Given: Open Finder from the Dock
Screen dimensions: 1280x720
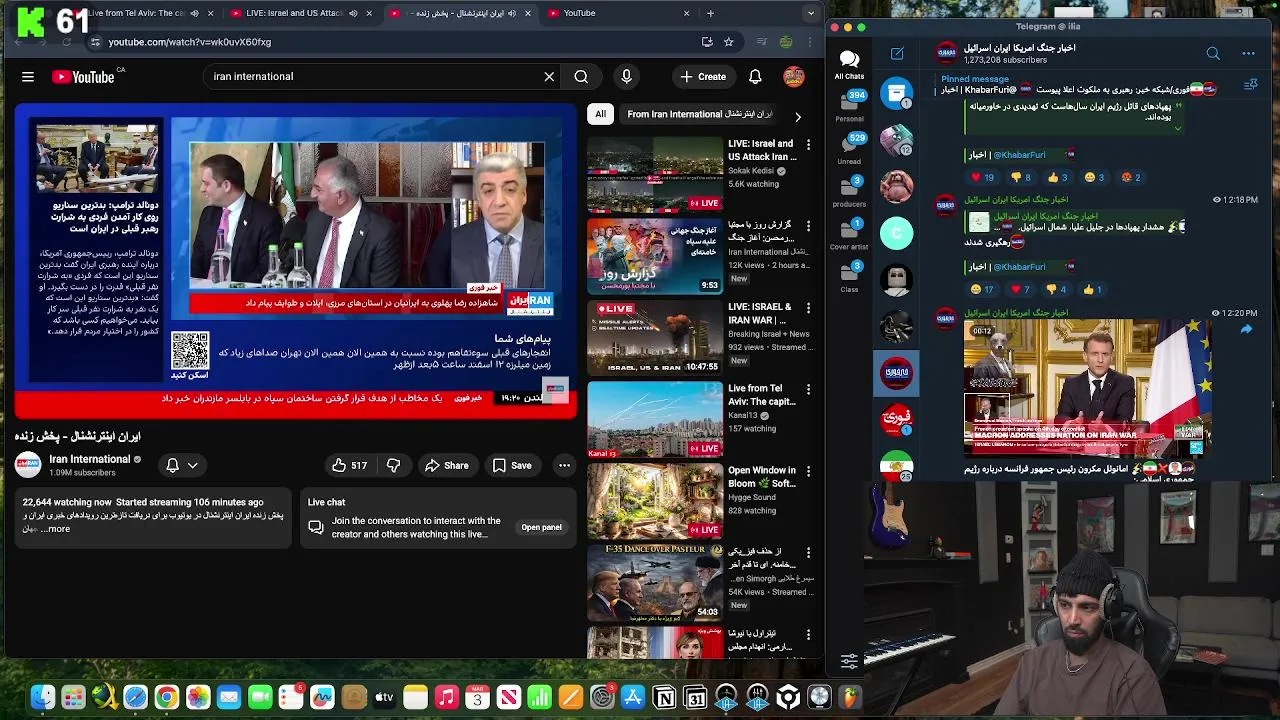Looking at the screenshot, I should 42,697.
